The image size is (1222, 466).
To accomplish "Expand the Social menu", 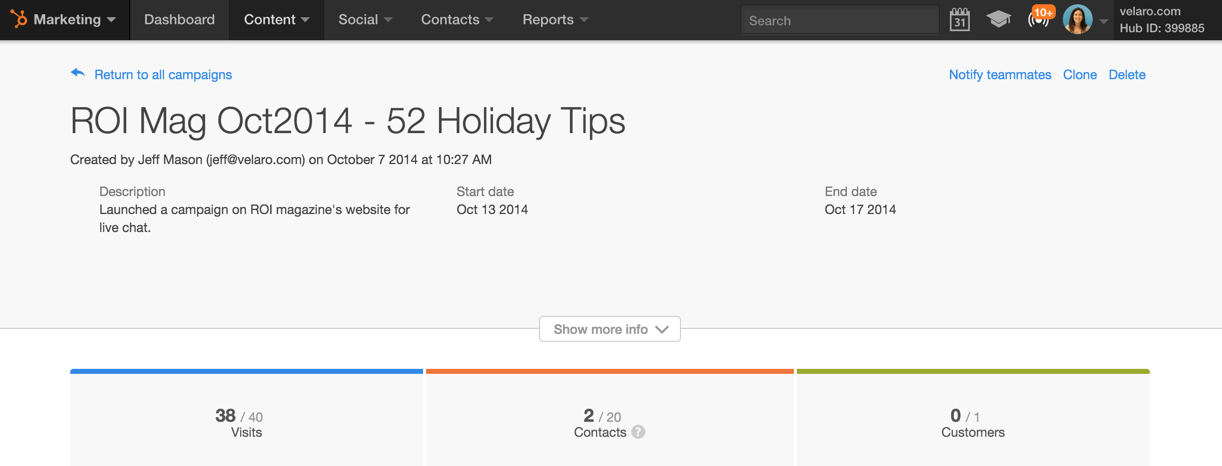I will (x=365, y=19).
